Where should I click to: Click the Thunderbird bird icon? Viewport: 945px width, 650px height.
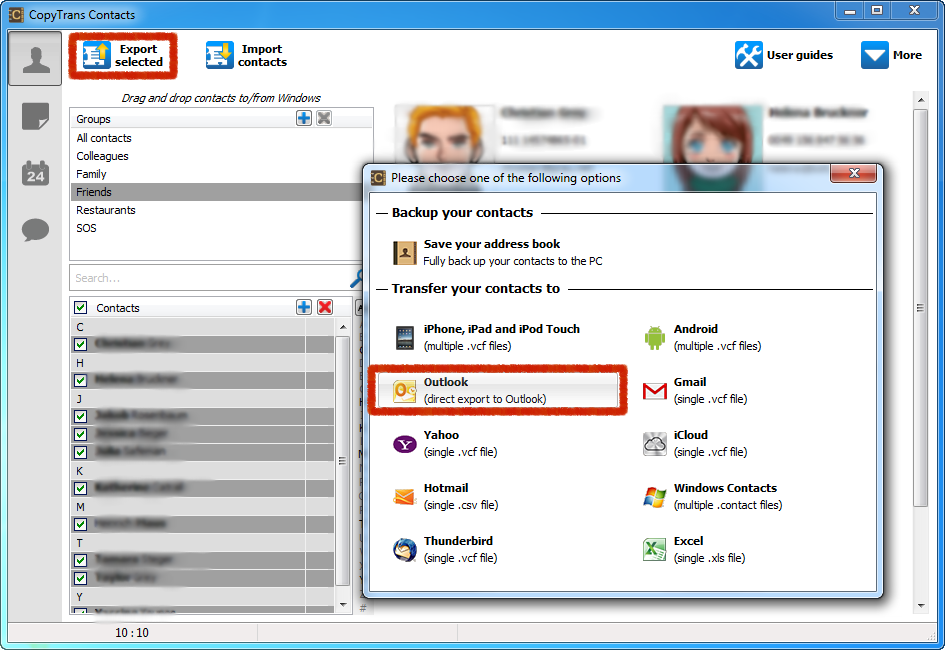click(404, 550)
